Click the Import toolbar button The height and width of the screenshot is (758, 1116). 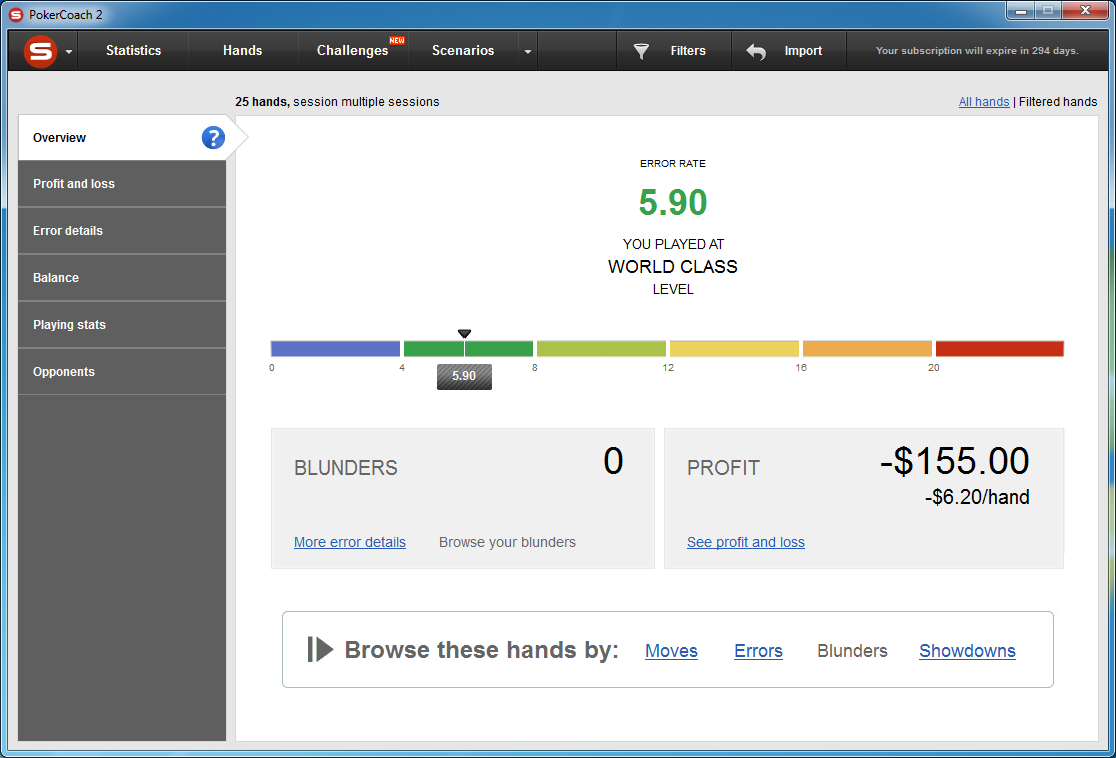[789, 51]
